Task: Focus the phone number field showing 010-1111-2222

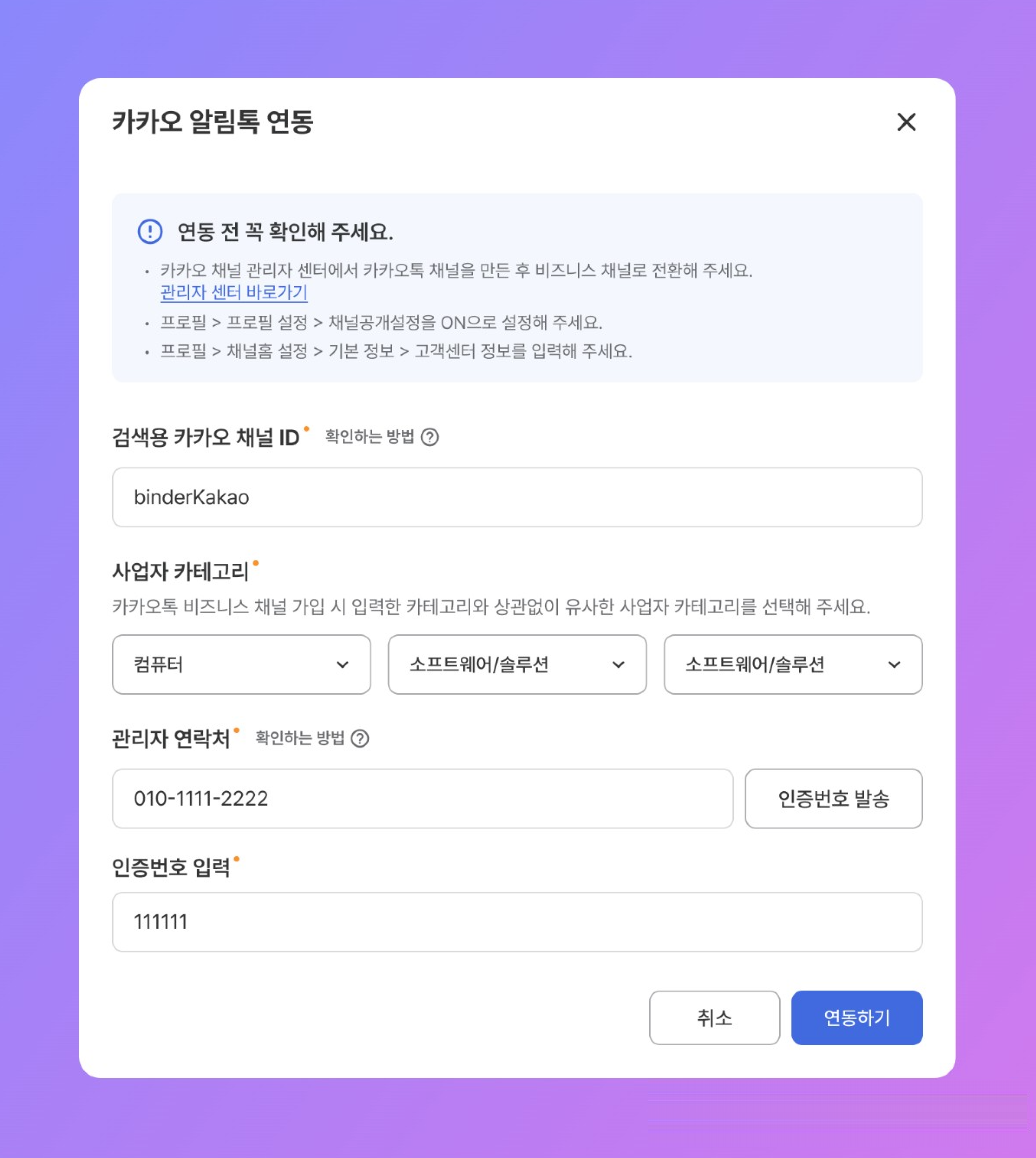Action: (423, 798)
